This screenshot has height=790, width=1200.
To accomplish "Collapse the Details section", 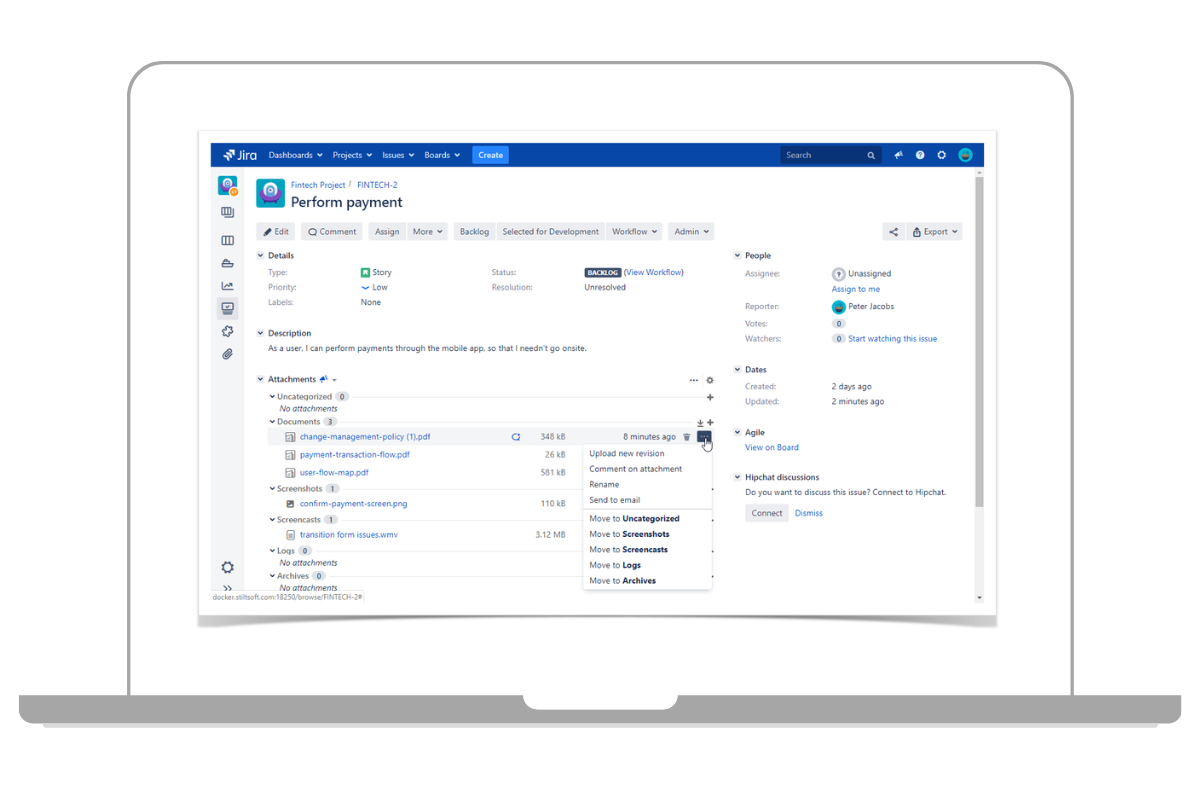I will pyautogui.click(x=261, y=256).
